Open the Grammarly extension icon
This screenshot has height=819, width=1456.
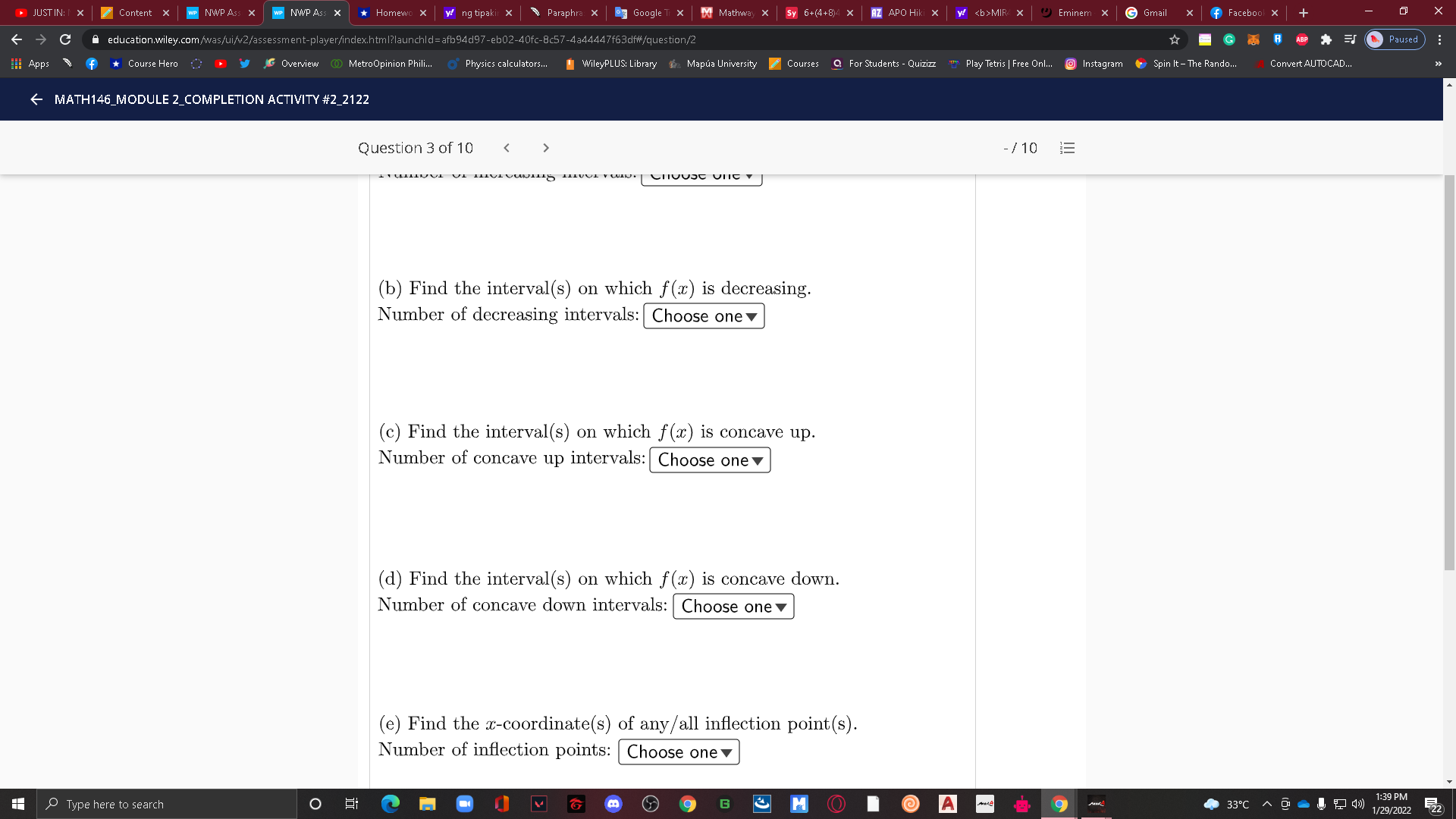click(1229, 39)
